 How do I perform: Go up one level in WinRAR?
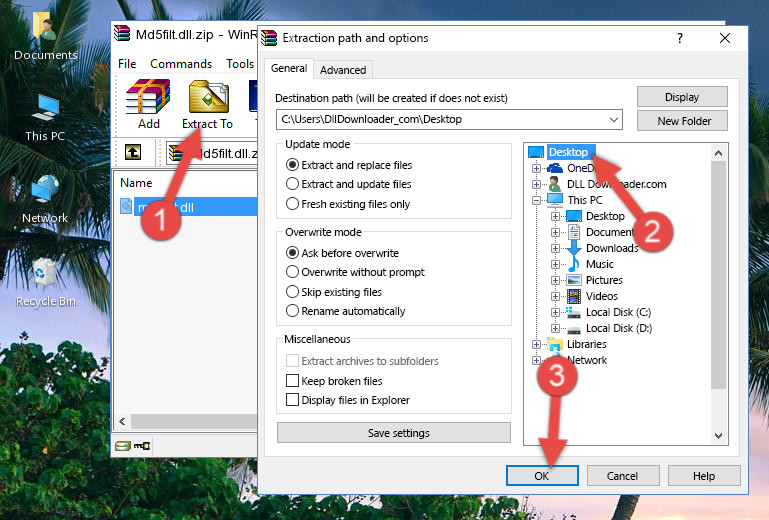pyautogui.click(x=132, y=153)
